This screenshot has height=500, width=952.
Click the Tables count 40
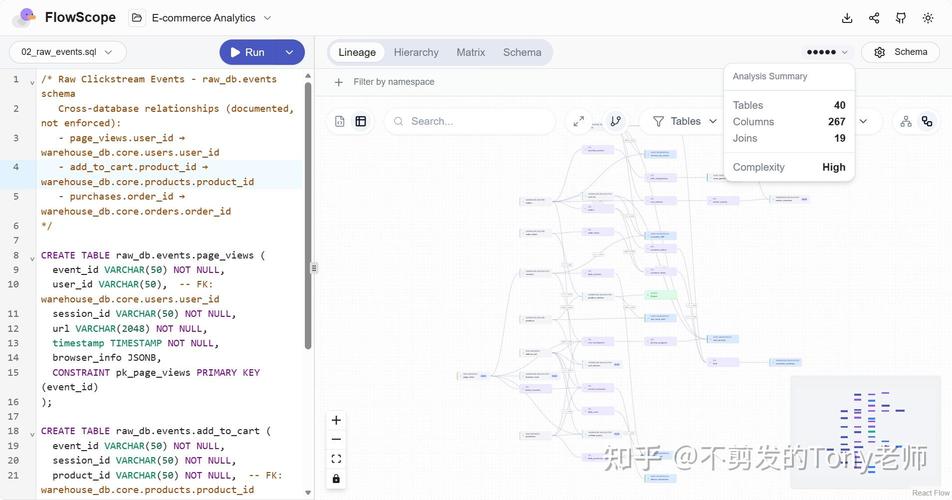click(x=840, y=105)
